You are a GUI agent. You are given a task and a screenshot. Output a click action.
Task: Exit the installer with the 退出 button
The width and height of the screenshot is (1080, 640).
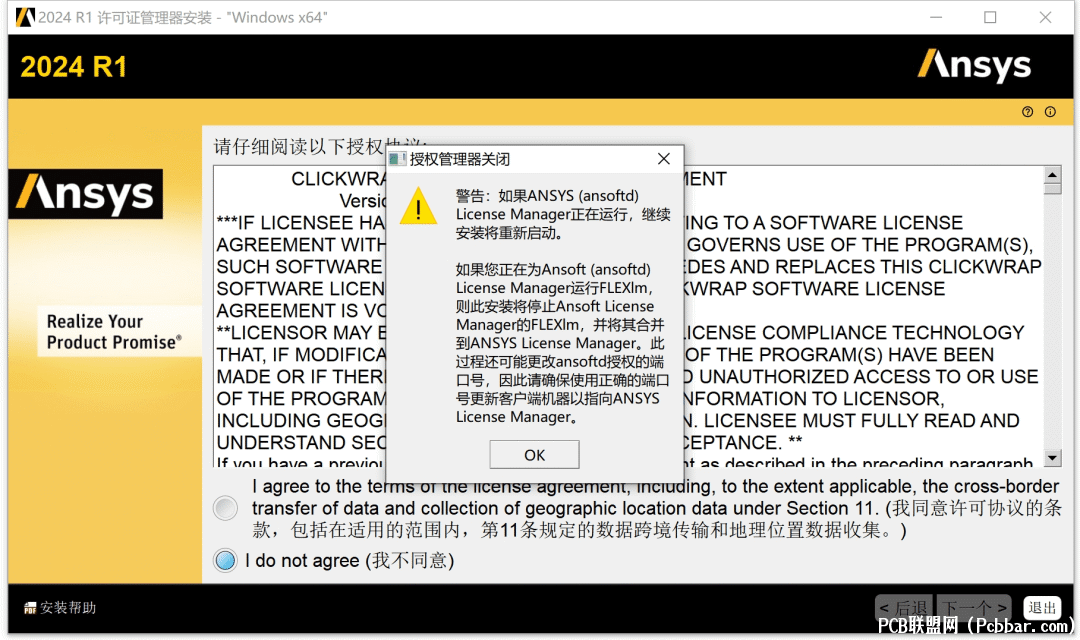pyautogui.click(x=1041, y=608)
